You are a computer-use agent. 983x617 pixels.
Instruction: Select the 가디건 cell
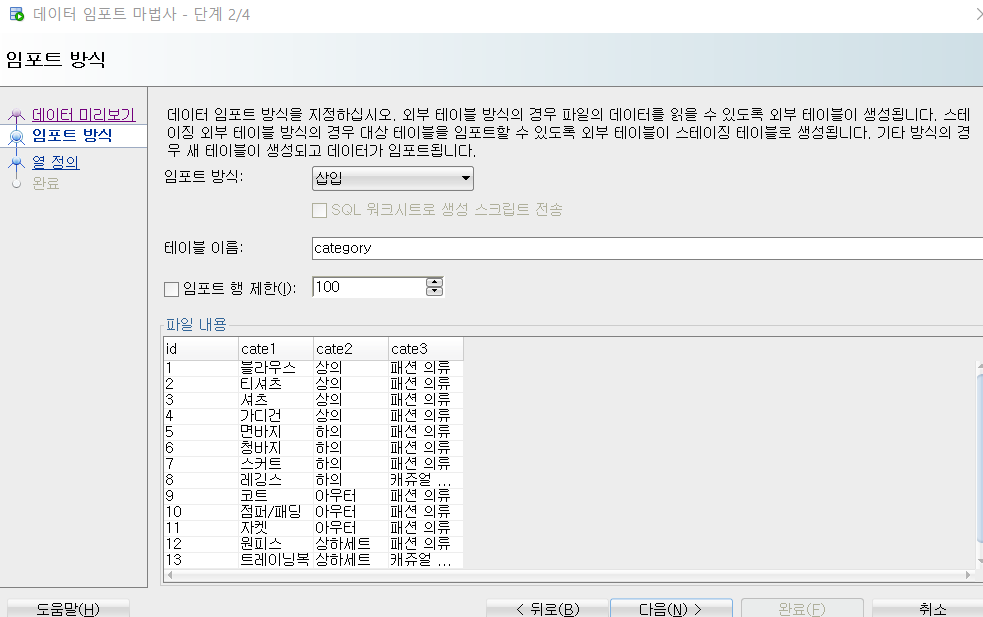point(276,416)
